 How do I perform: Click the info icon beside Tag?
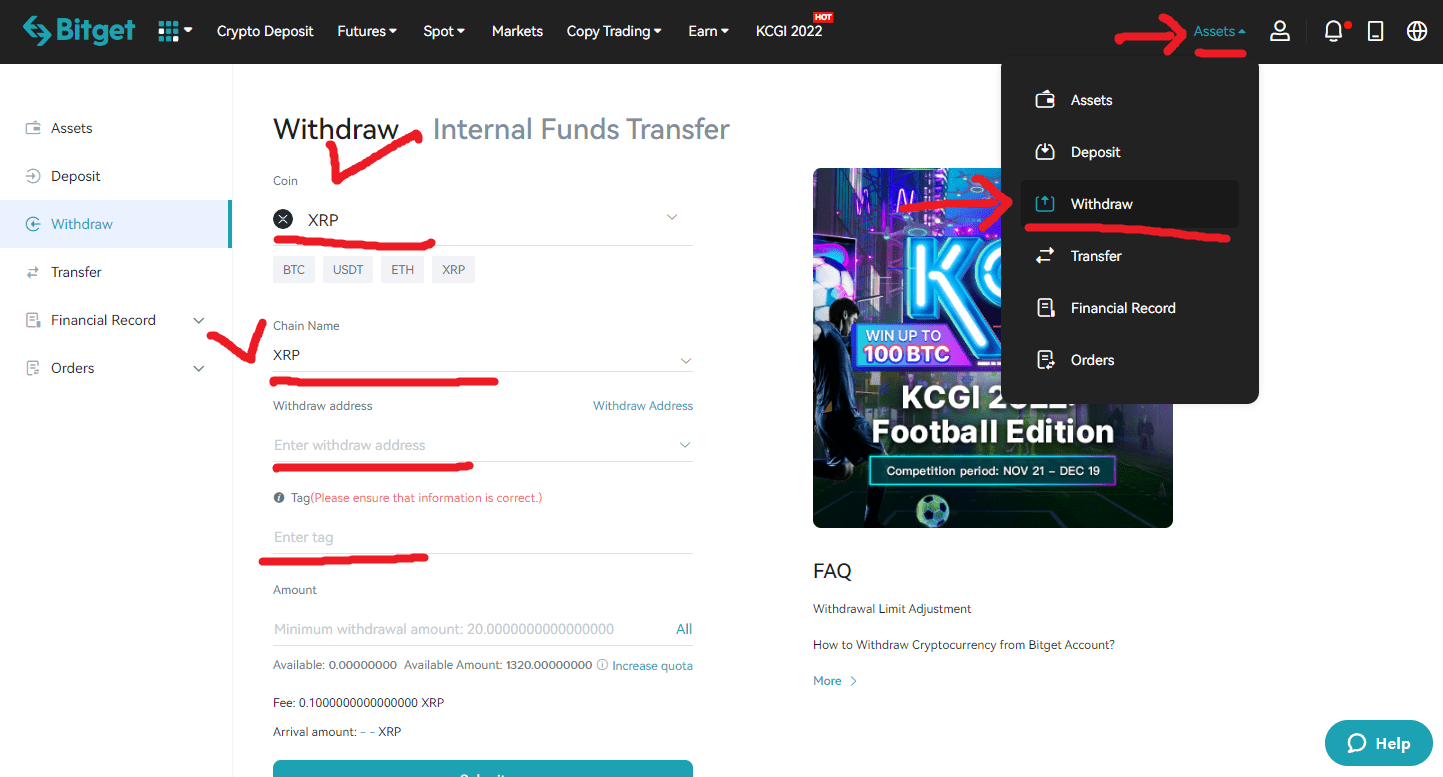[279, 498]
